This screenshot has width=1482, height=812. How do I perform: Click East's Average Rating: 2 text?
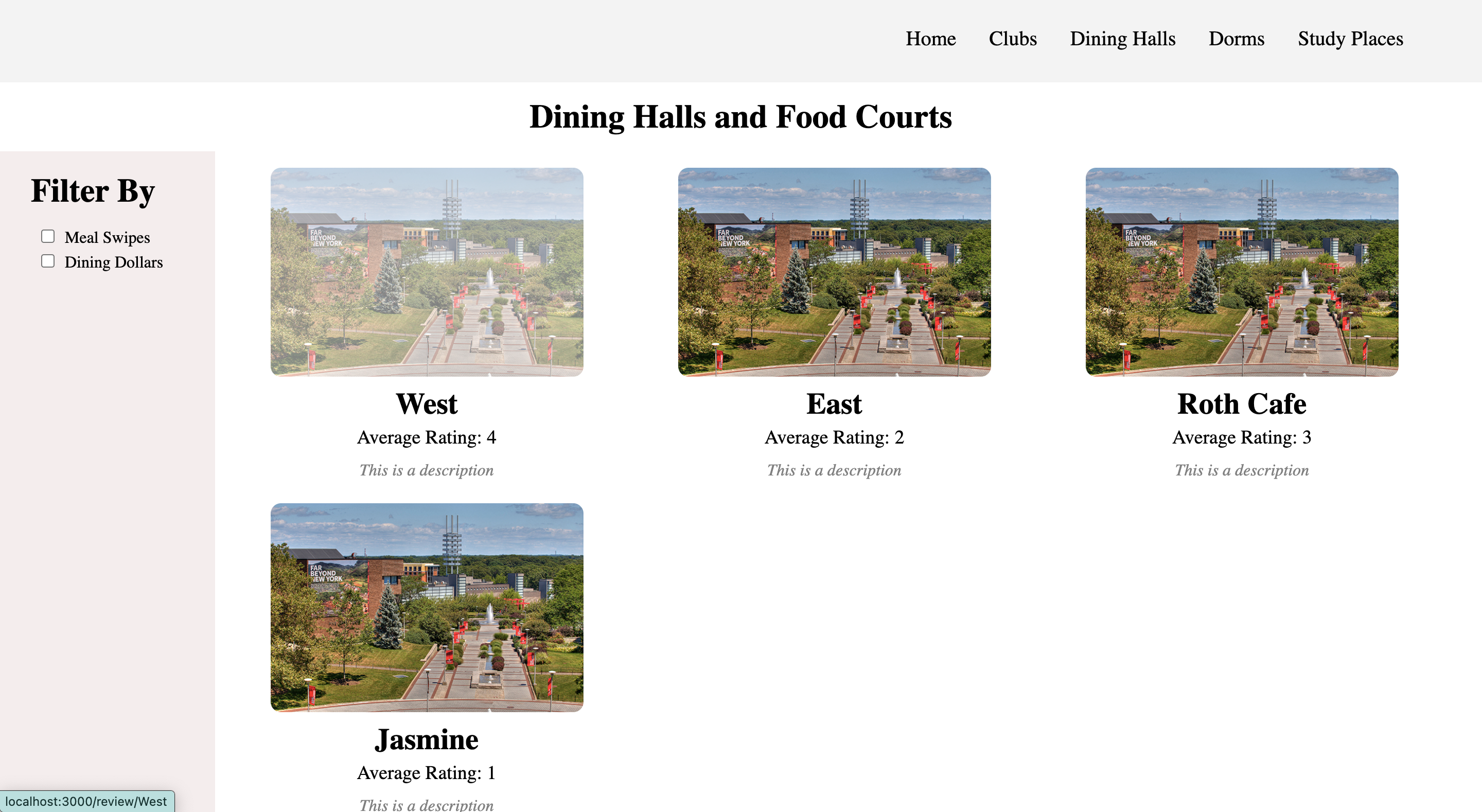834,437
